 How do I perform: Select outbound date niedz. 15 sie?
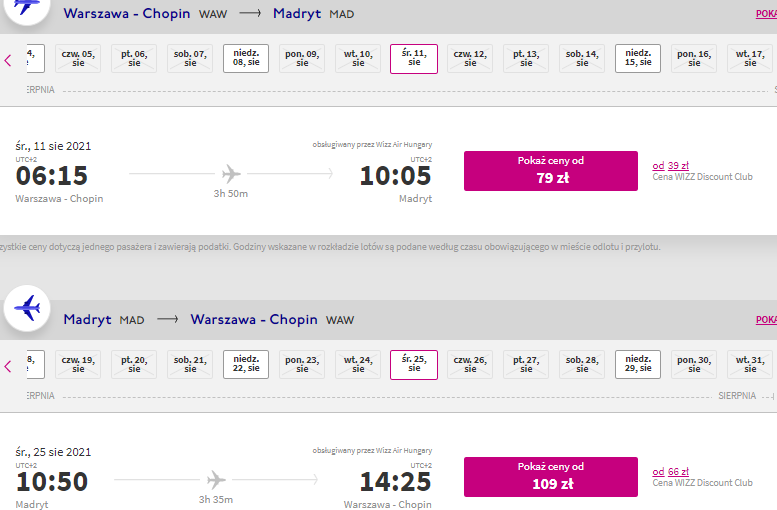click(x=638, y=58)
